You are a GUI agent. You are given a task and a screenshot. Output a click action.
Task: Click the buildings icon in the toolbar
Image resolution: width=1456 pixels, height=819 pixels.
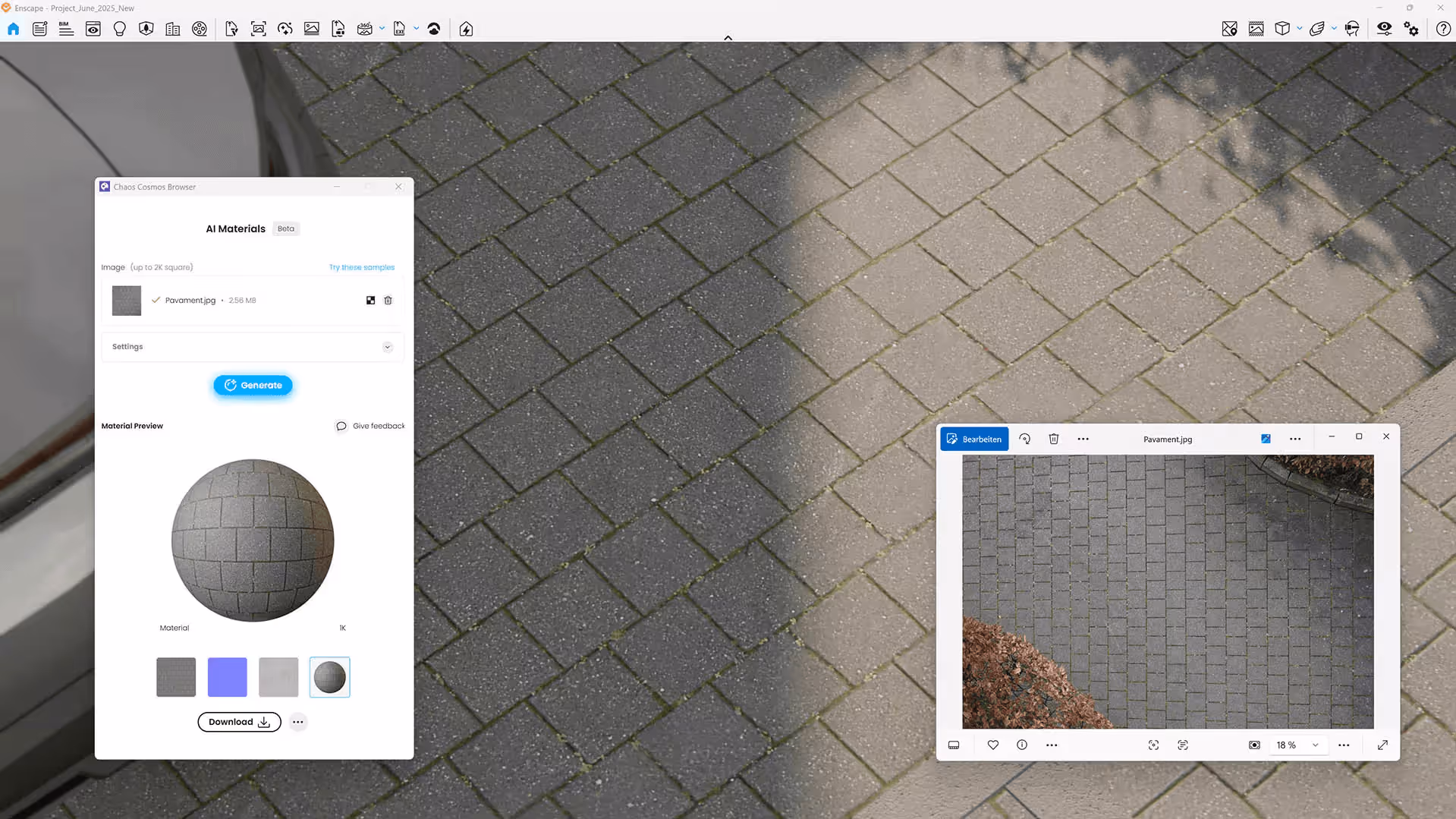coord(173,29)
